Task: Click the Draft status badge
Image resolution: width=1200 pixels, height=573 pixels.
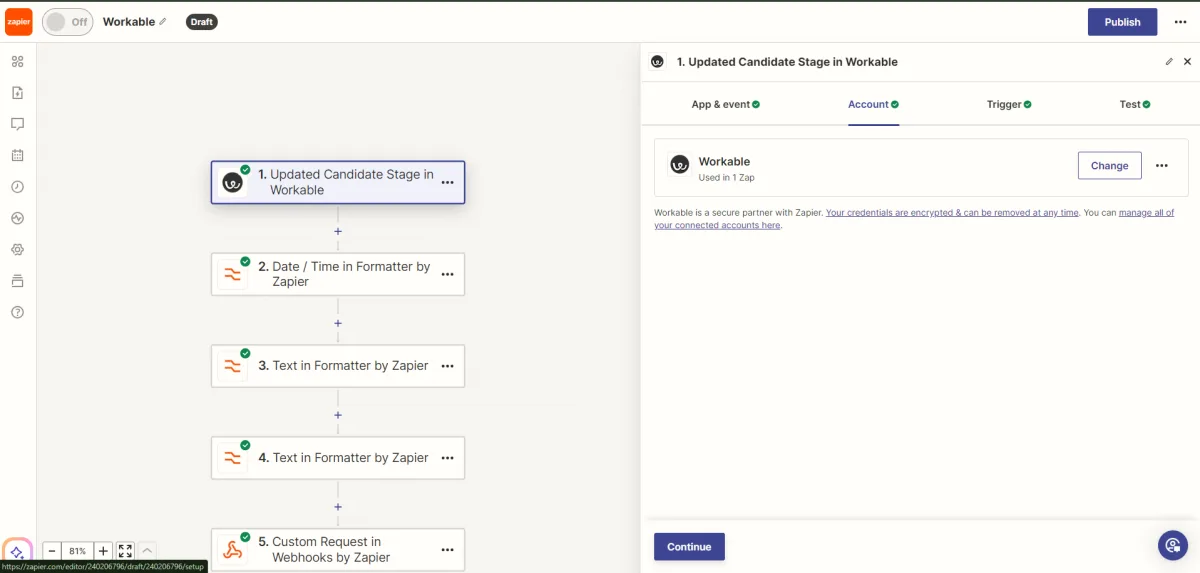Action: [x=202, y=22]
